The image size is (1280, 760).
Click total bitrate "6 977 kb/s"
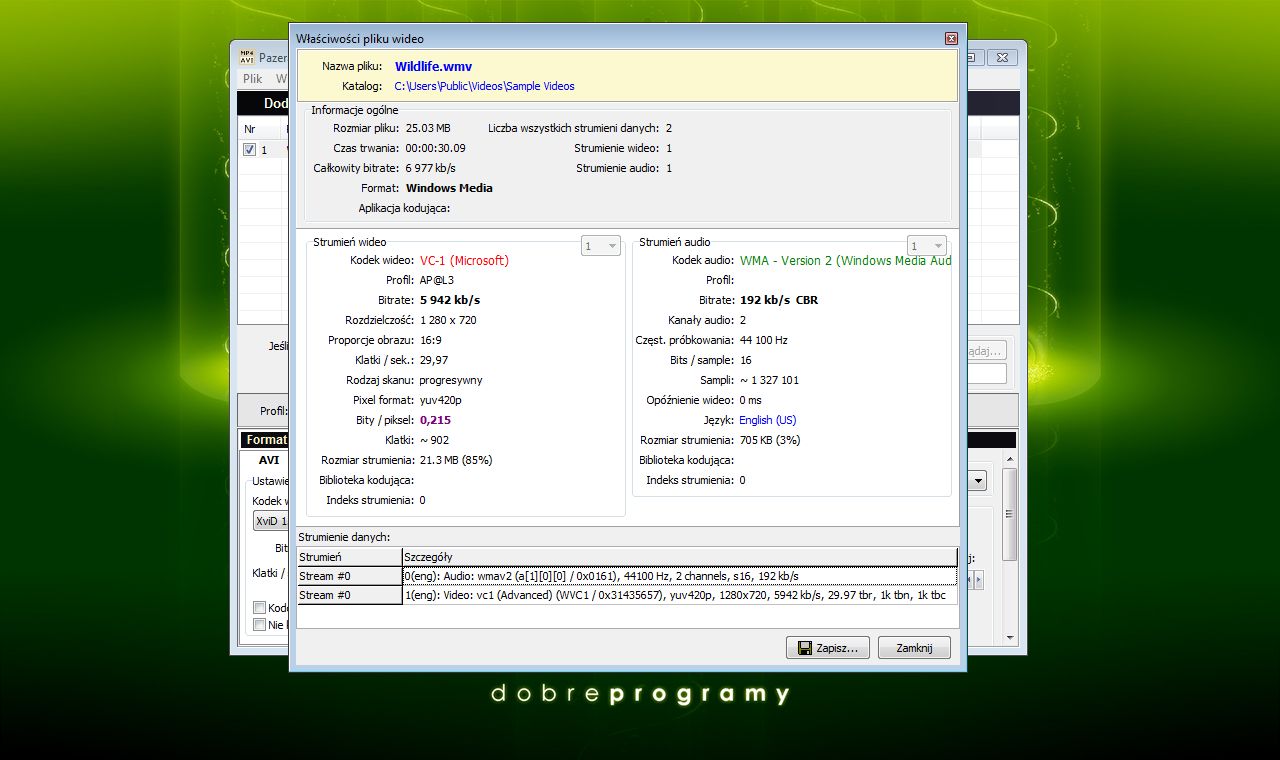[430, 168]
